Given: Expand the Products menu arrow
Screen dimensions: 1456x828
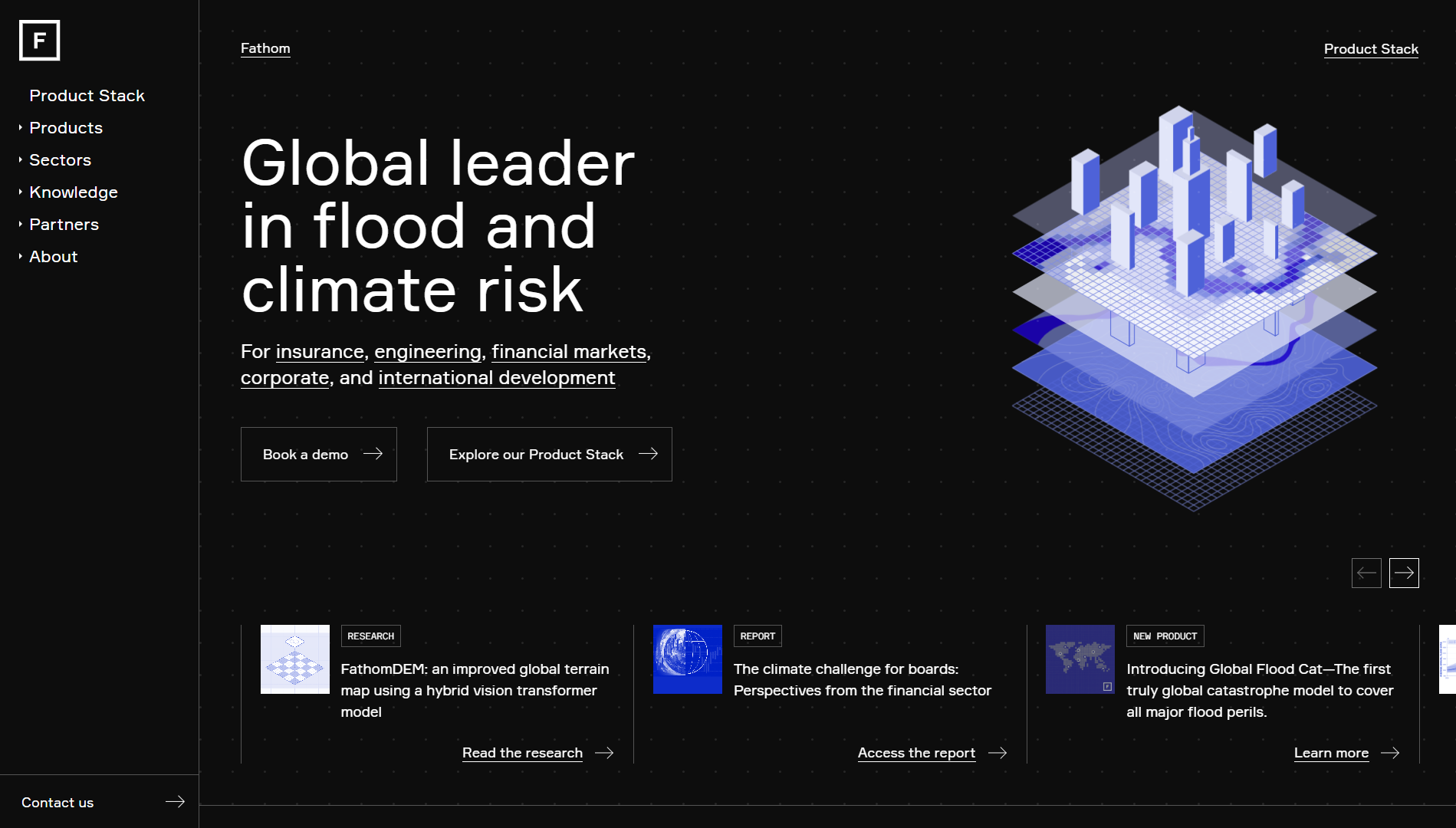Looking at the screenshot, I should (21, 128).
